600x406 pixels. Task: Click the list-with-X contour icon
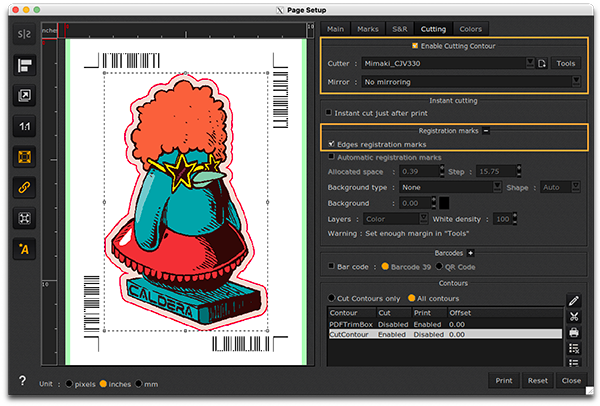tap(574, 348)
